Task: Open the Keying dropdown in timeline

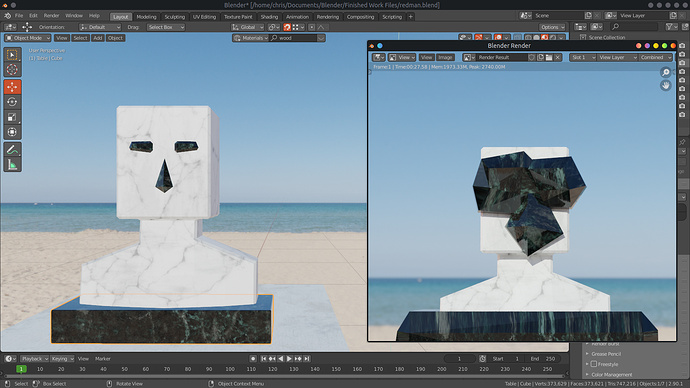Action: [62, 359]
